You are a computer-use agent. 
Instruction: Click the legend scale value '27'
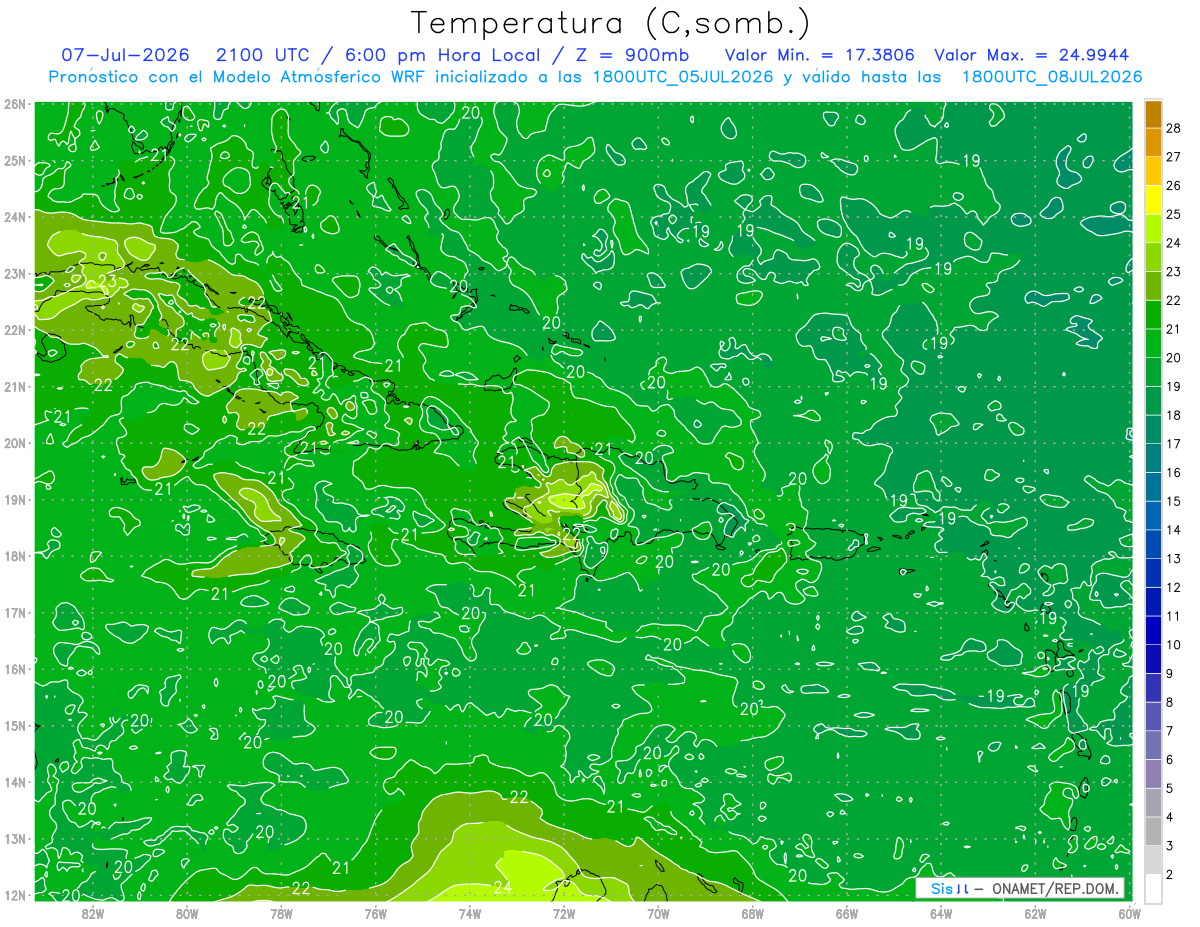1174,156
